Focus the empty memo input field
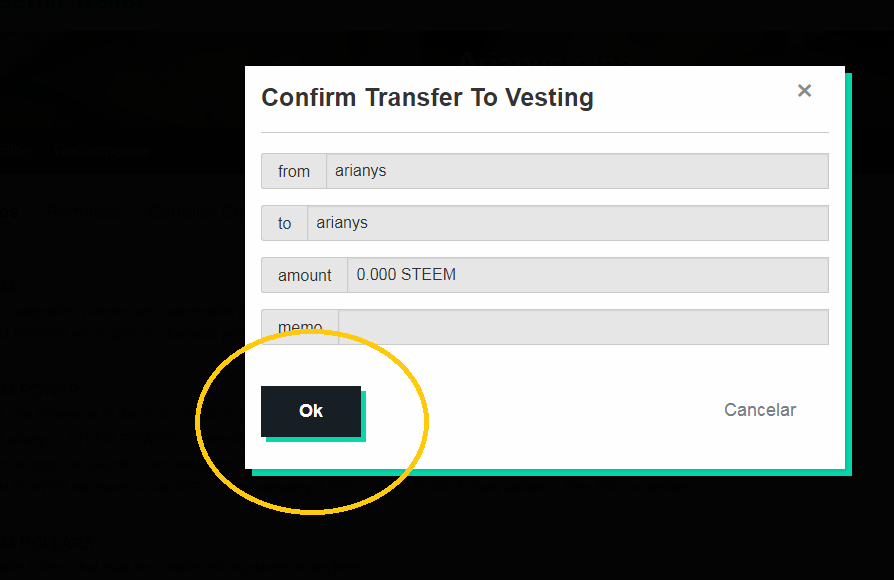894x580 pixels. click(583, 327)
